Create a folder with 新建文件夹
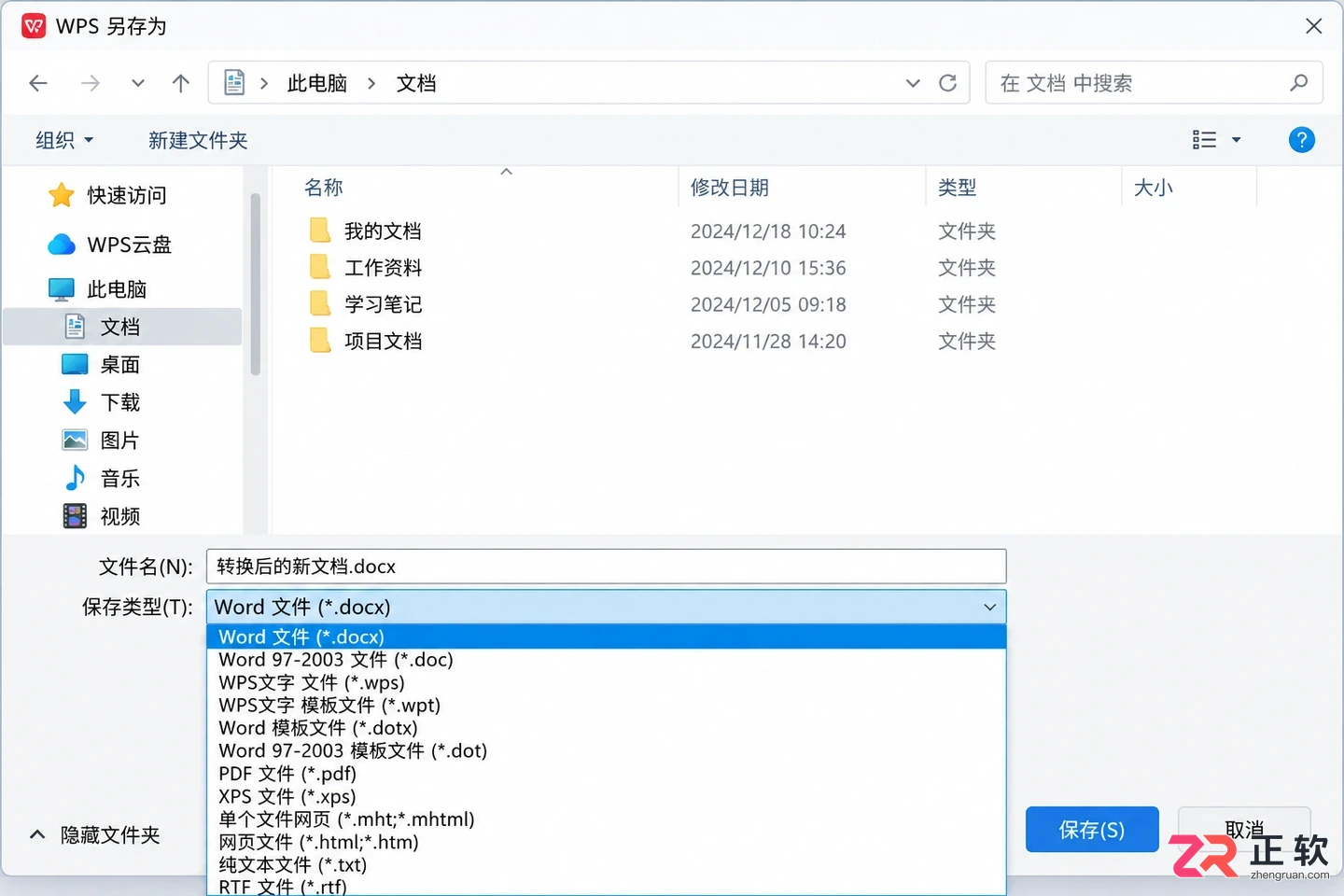Screen dimensions: 1344x896 point(198,140)
